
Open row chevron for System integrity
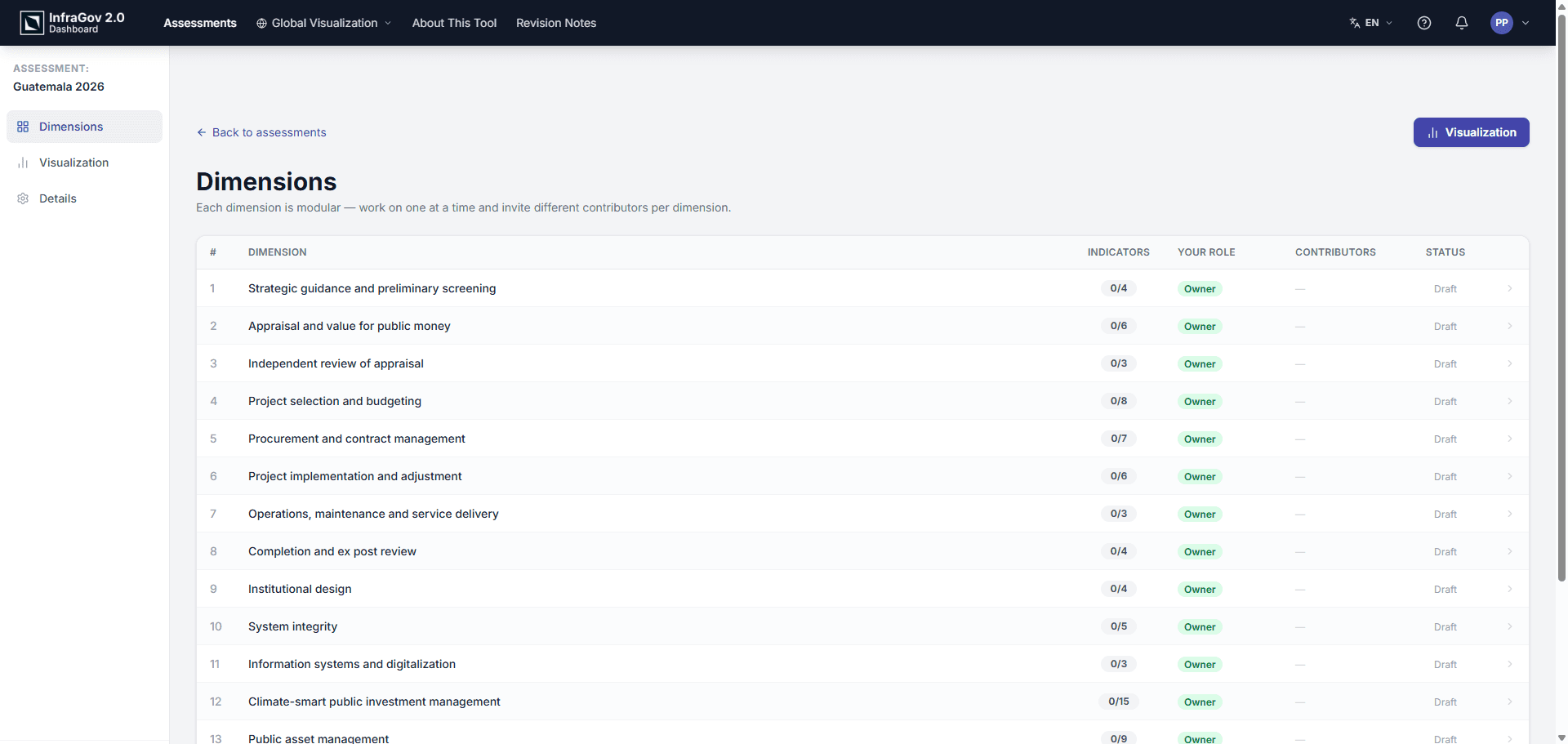pos(1509,626)
